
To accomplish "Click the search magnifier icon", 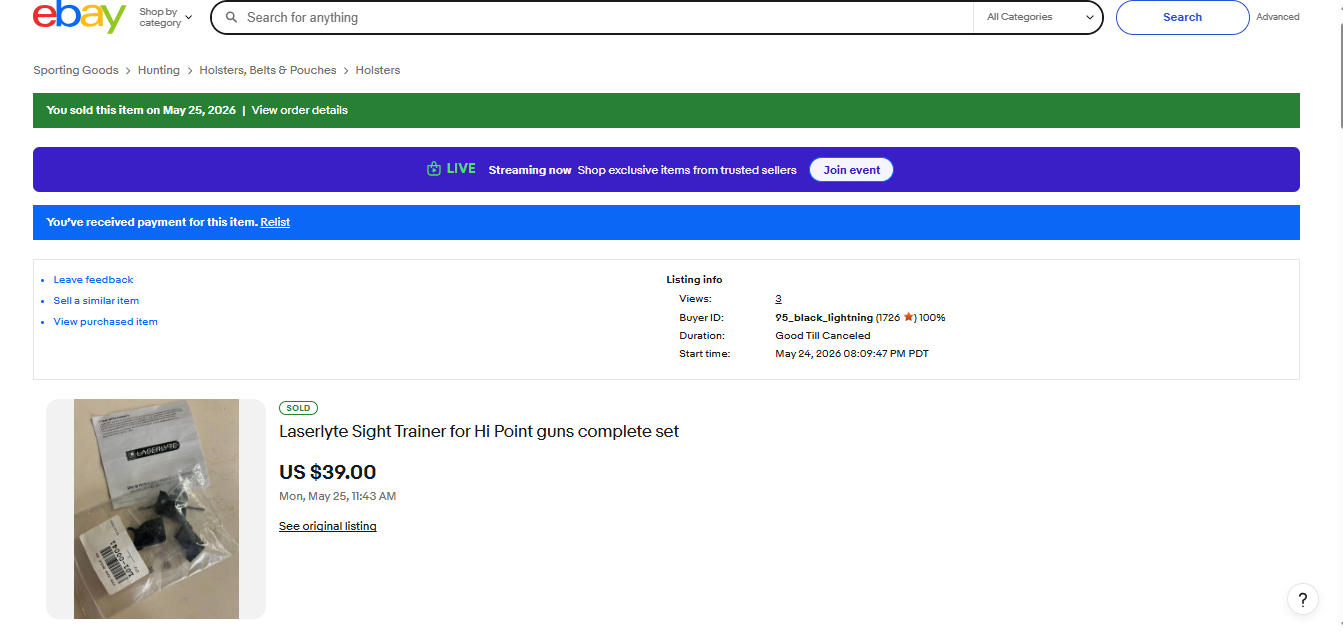I will click(231, 17).
